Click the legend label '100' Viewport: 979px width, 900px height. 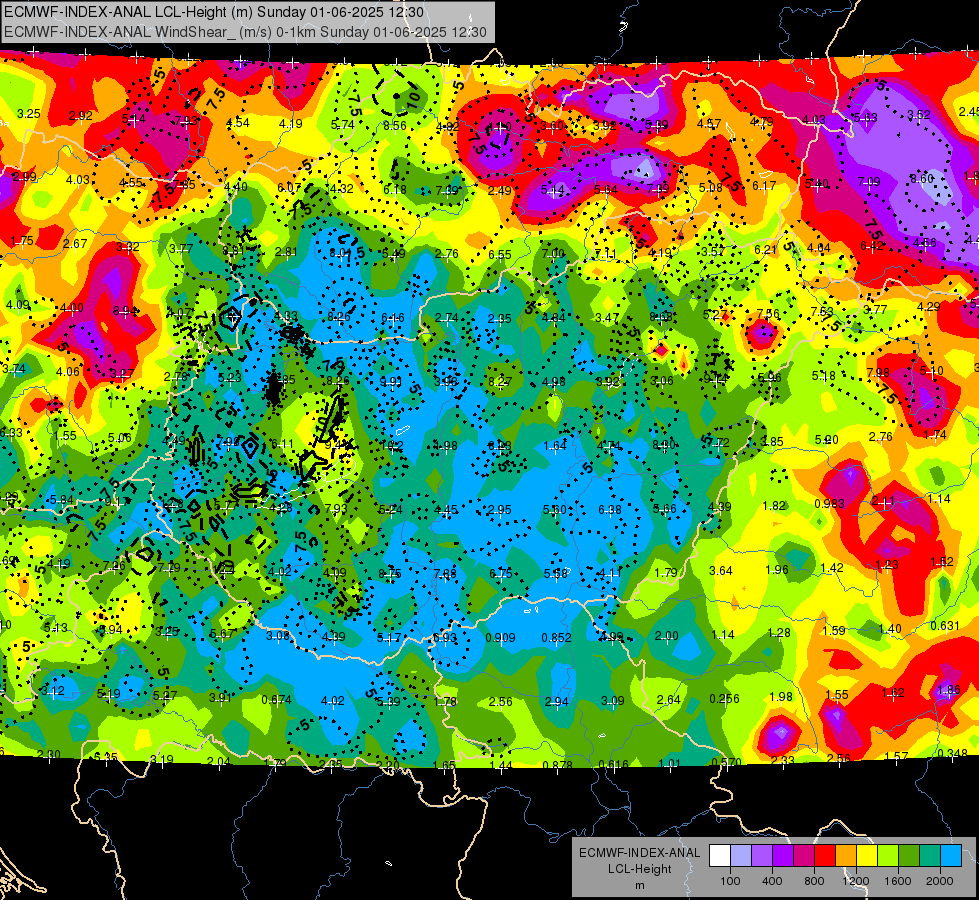(x=731, y=881)
